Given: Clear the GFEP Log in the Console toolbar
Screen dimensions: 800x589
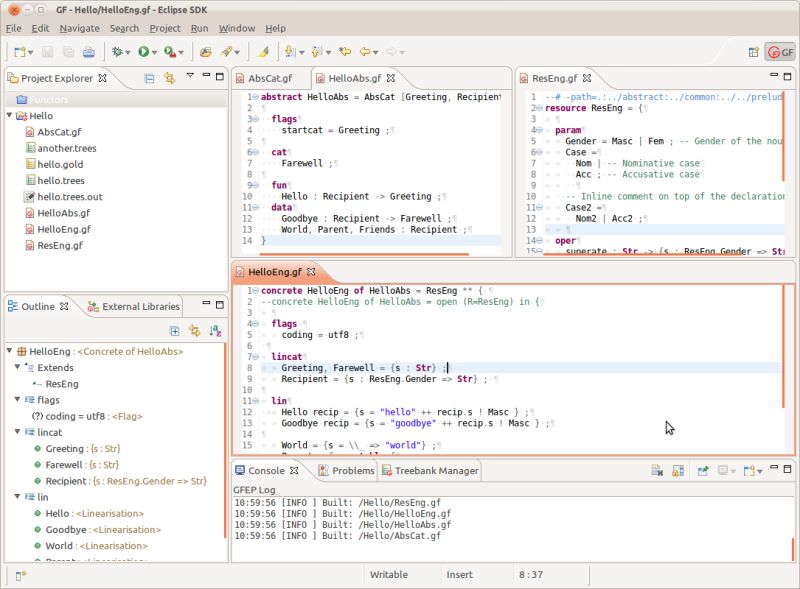Looking at the screenshot, I should click(659, 470).
